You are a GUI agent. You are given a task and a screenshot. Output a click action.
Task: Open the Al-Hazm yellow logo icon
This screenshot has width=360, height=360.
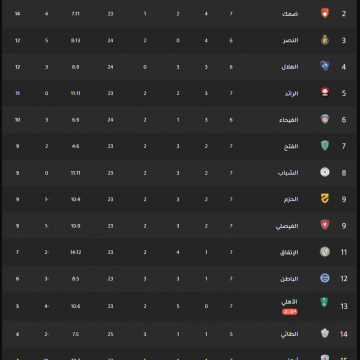pos(325,199)
